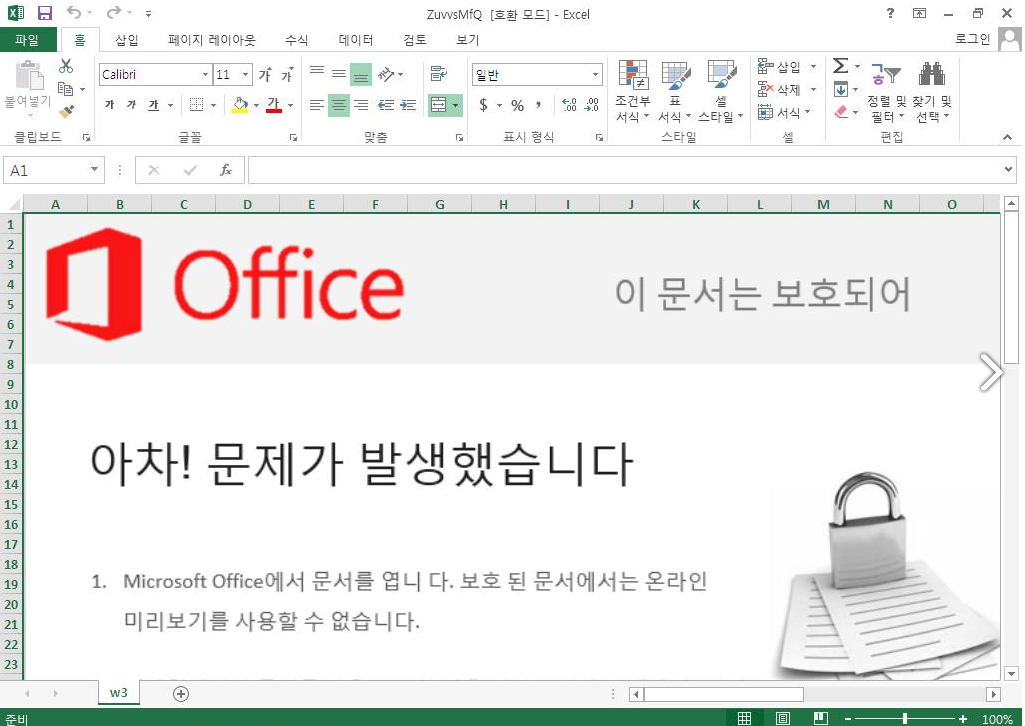
Task: Open Clear eraser options
Action: pos(841,112)
